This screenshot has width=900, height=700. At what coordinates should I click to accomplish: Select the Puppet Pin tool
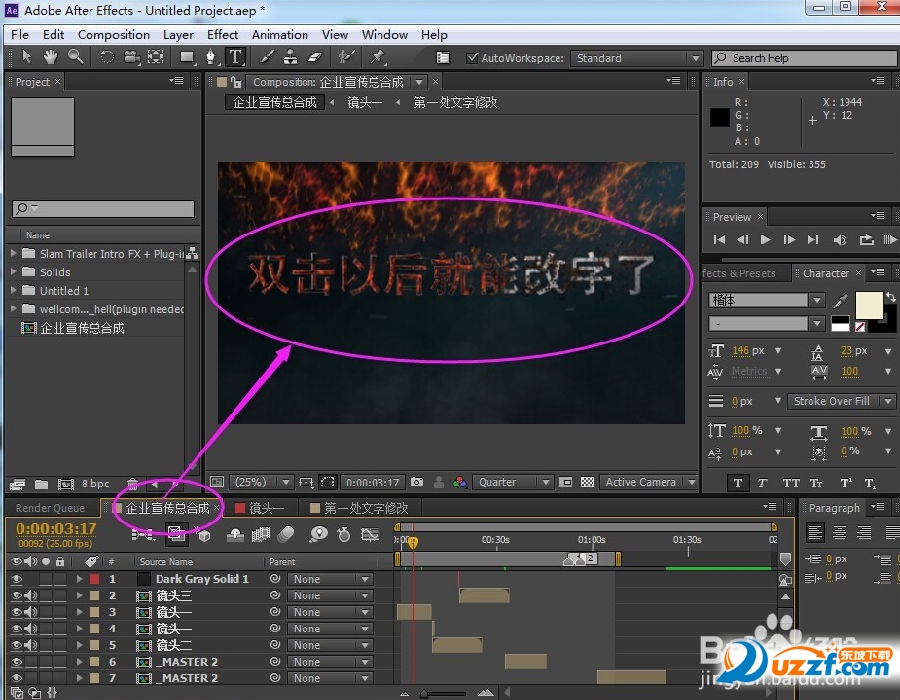click(x=378, y=57)
